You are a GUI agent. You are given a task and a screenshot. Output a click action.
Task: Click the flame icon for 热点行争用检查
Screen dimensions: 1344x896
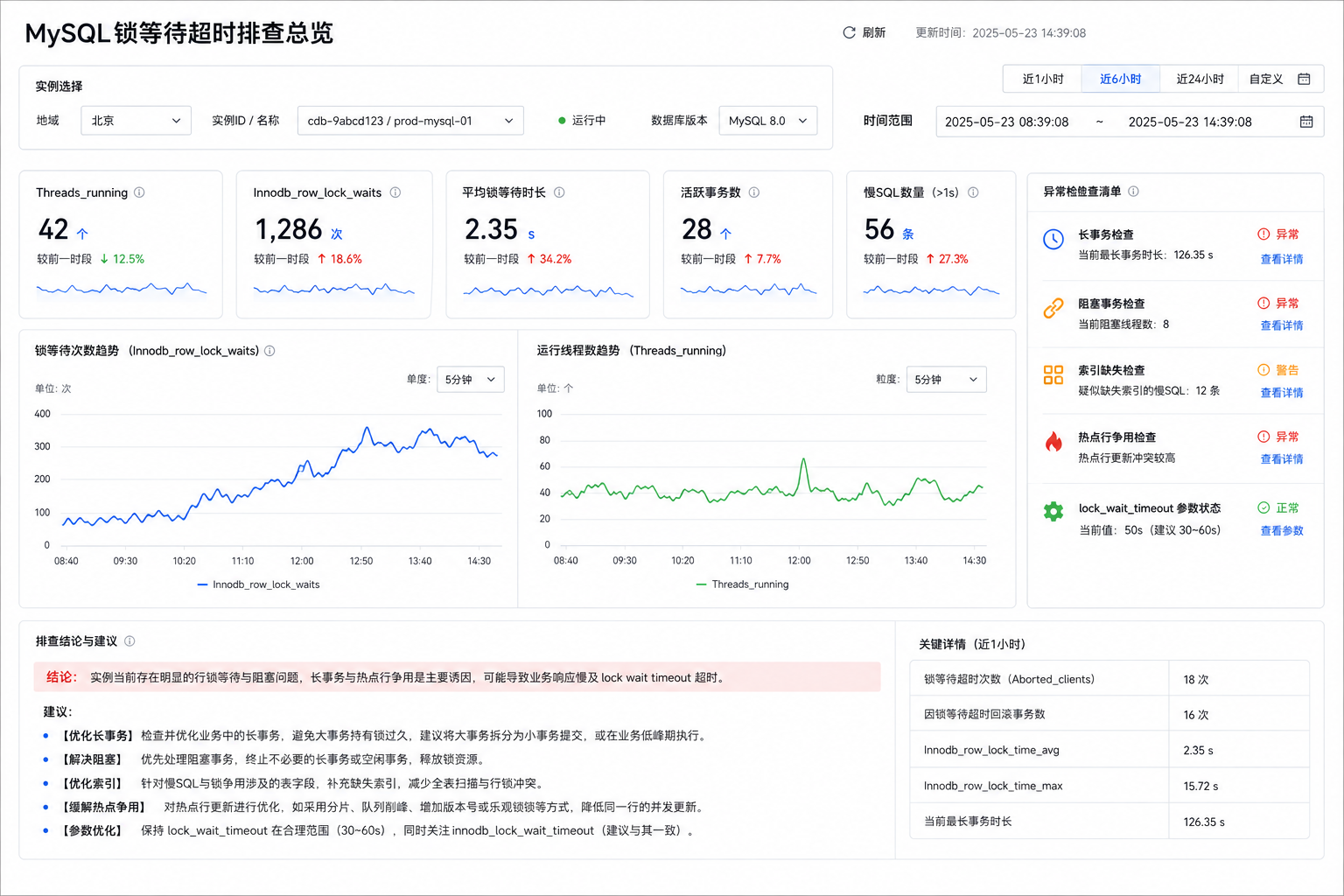pos(1053,442)
